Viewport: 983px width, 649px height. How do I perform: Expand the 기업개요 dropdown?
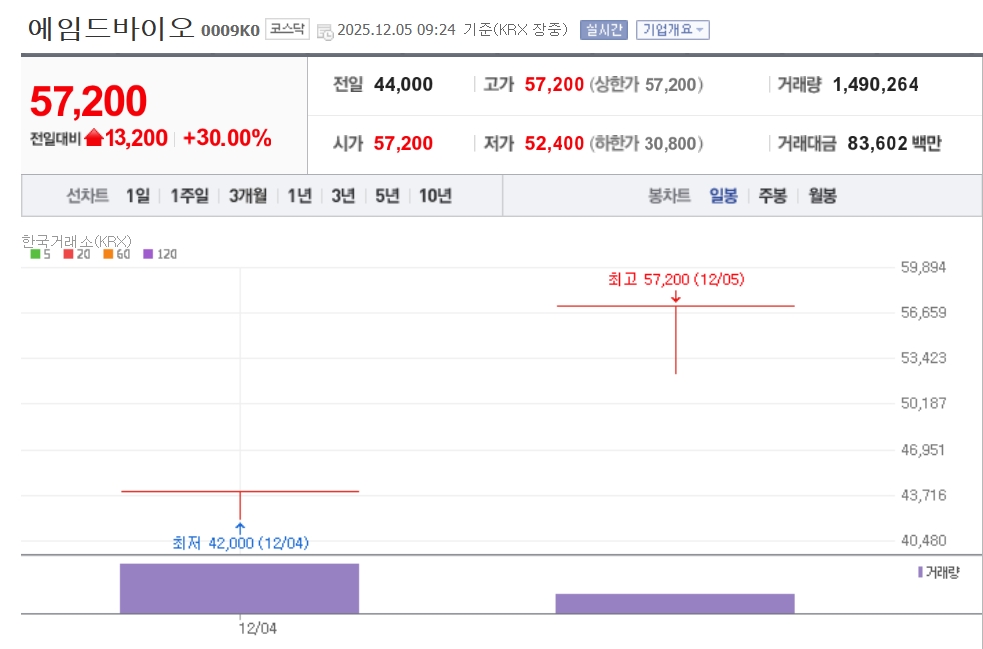[x=672, y=30]
